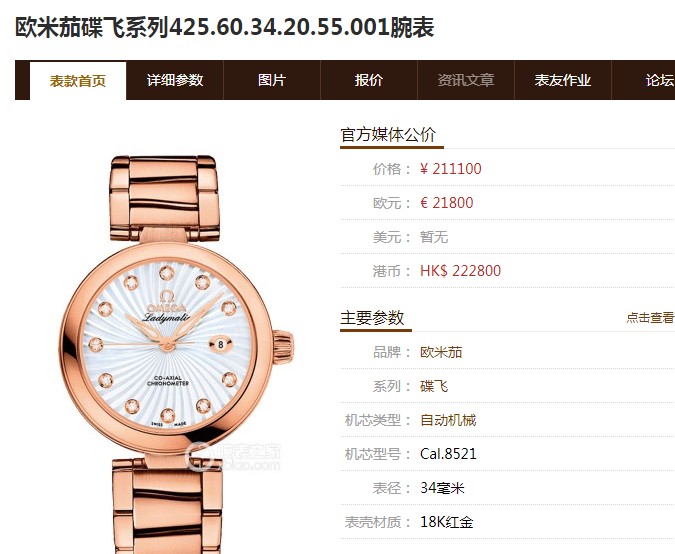
Task: Open the 欧米茄 brand link
Action: [441, 352]
